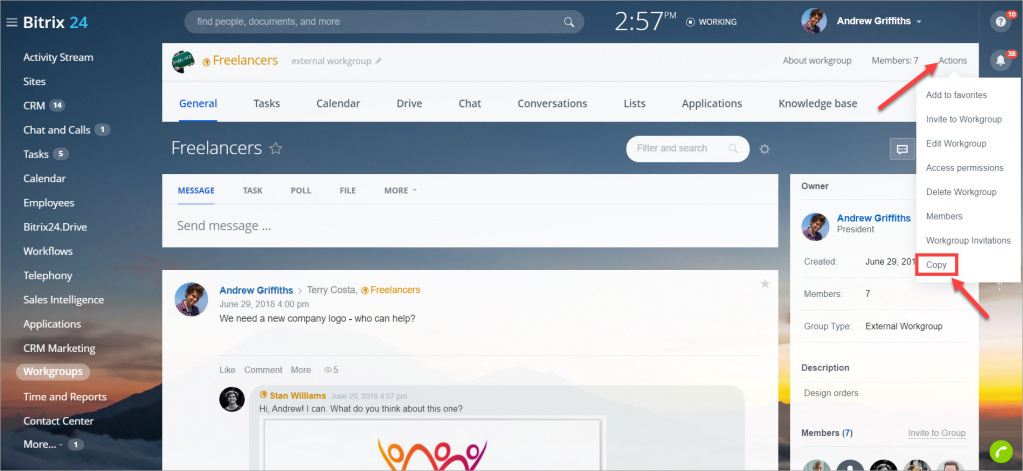
Task: Mark Andrew Griffiths' post as favorite star
Action: (765, 284)
